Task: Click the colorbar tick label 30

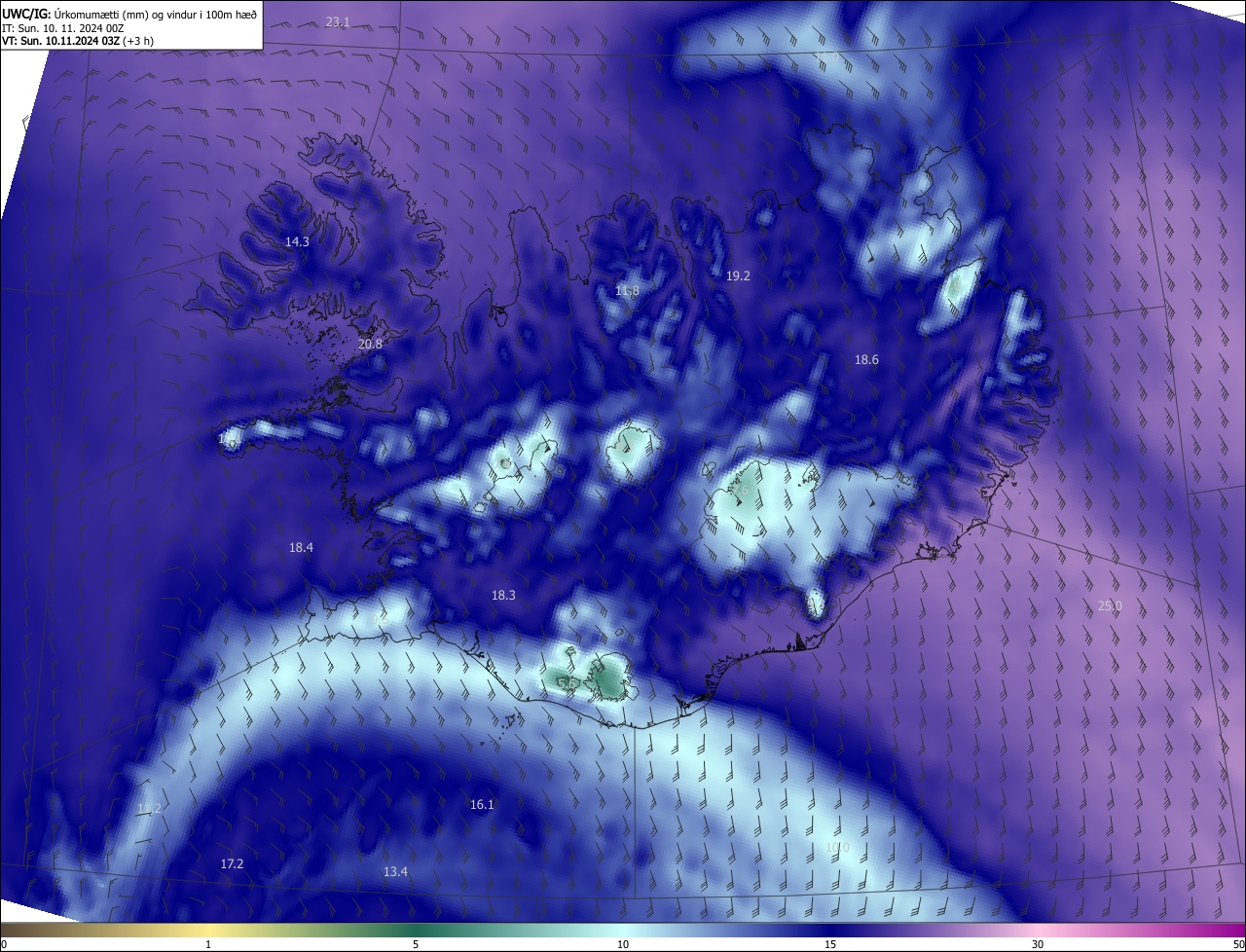Action: (1038, 944)
